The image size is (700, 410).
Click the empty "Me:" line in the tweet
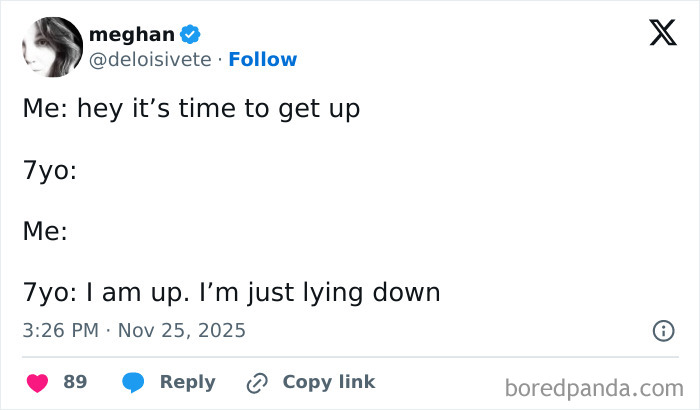pos(45,232)
